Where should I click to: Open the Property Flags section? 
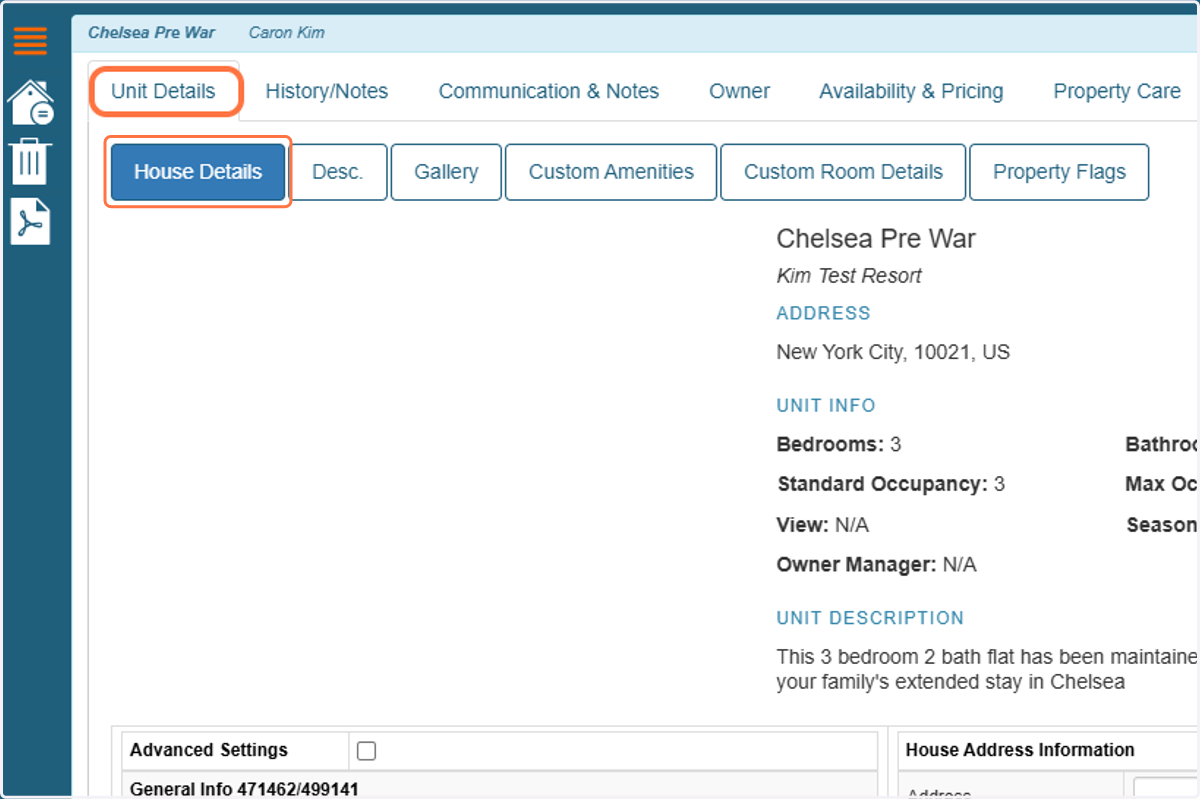coord(1059,172)
